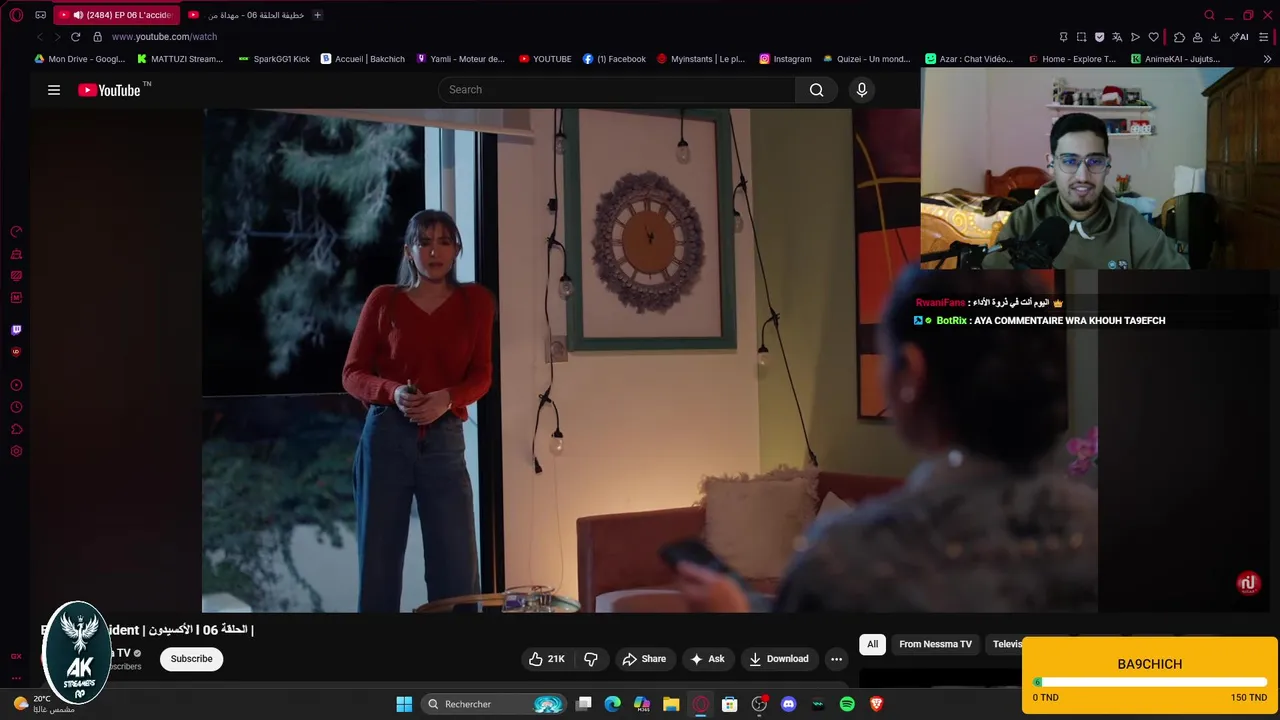Show more bookmarks chevron
The width and height of the screenshot is (1280, 720).
1268,59
